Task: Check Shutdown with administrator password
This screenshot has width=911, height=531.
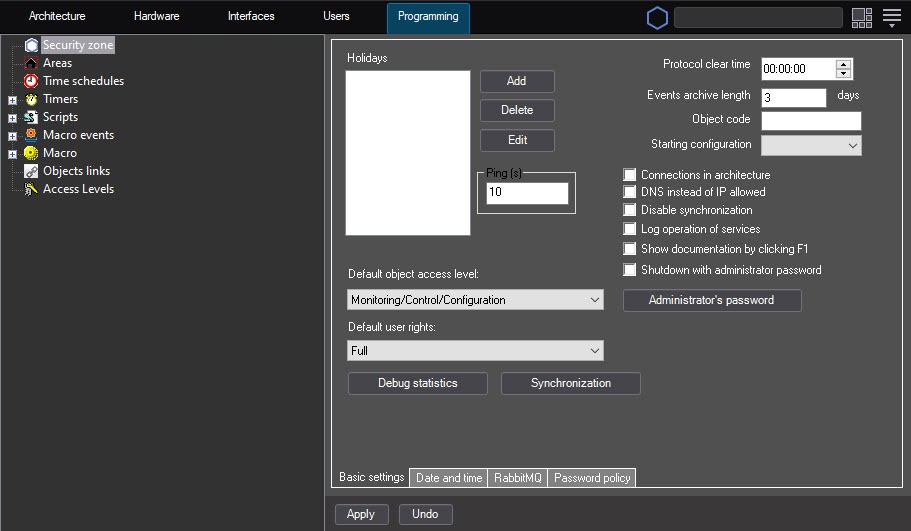Action: pyautogui.click(x=630, y=270)
